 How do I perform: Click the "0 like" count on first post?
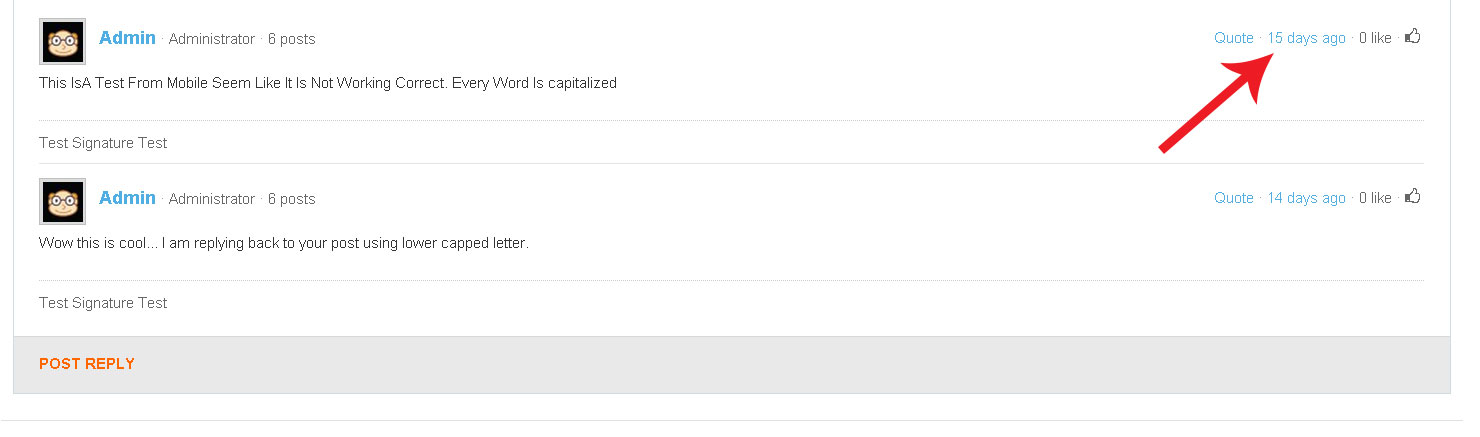click(1375, 38)
